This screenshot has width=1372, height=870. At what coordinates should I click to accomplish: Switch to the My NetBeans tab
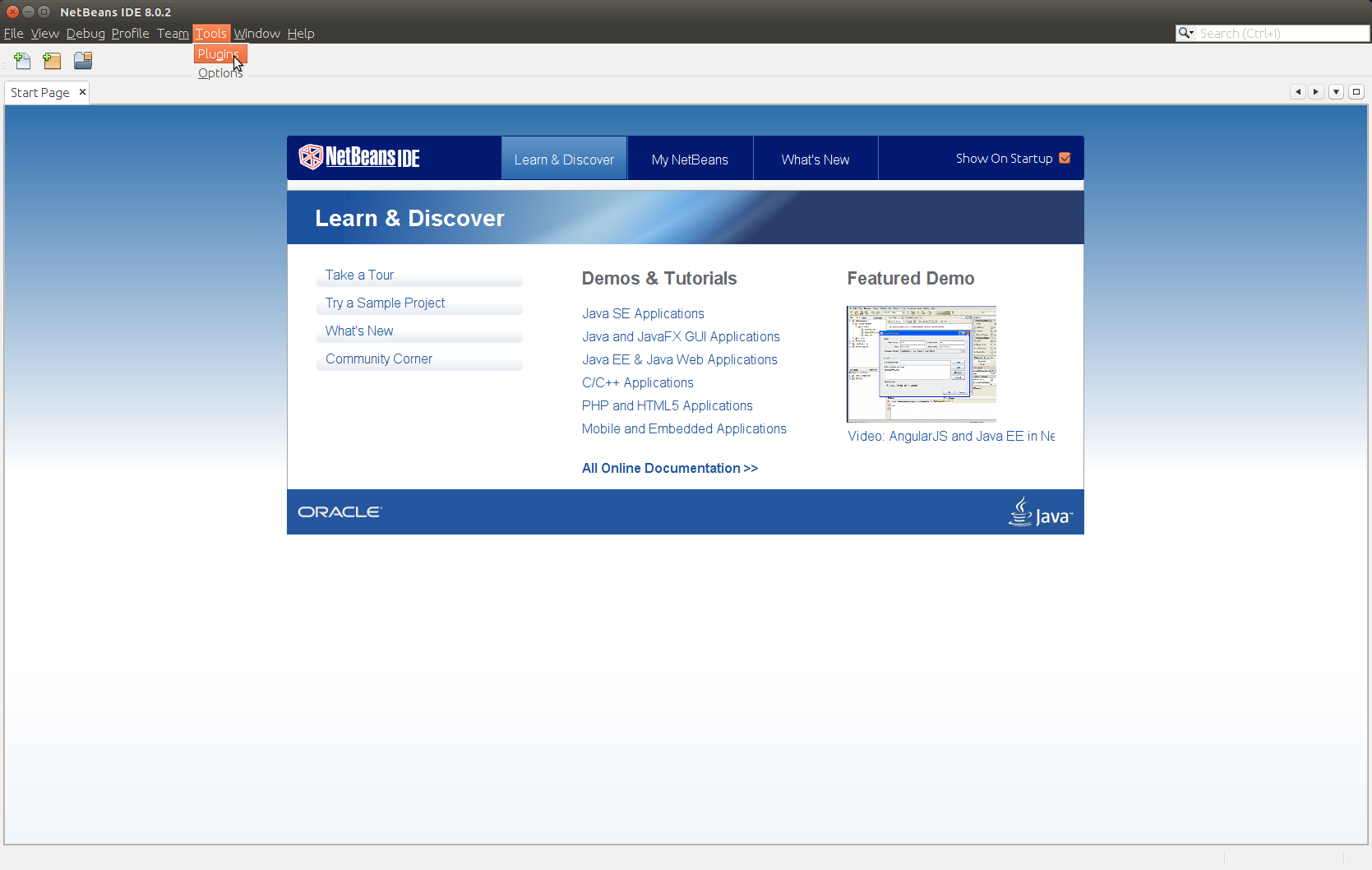690,159
